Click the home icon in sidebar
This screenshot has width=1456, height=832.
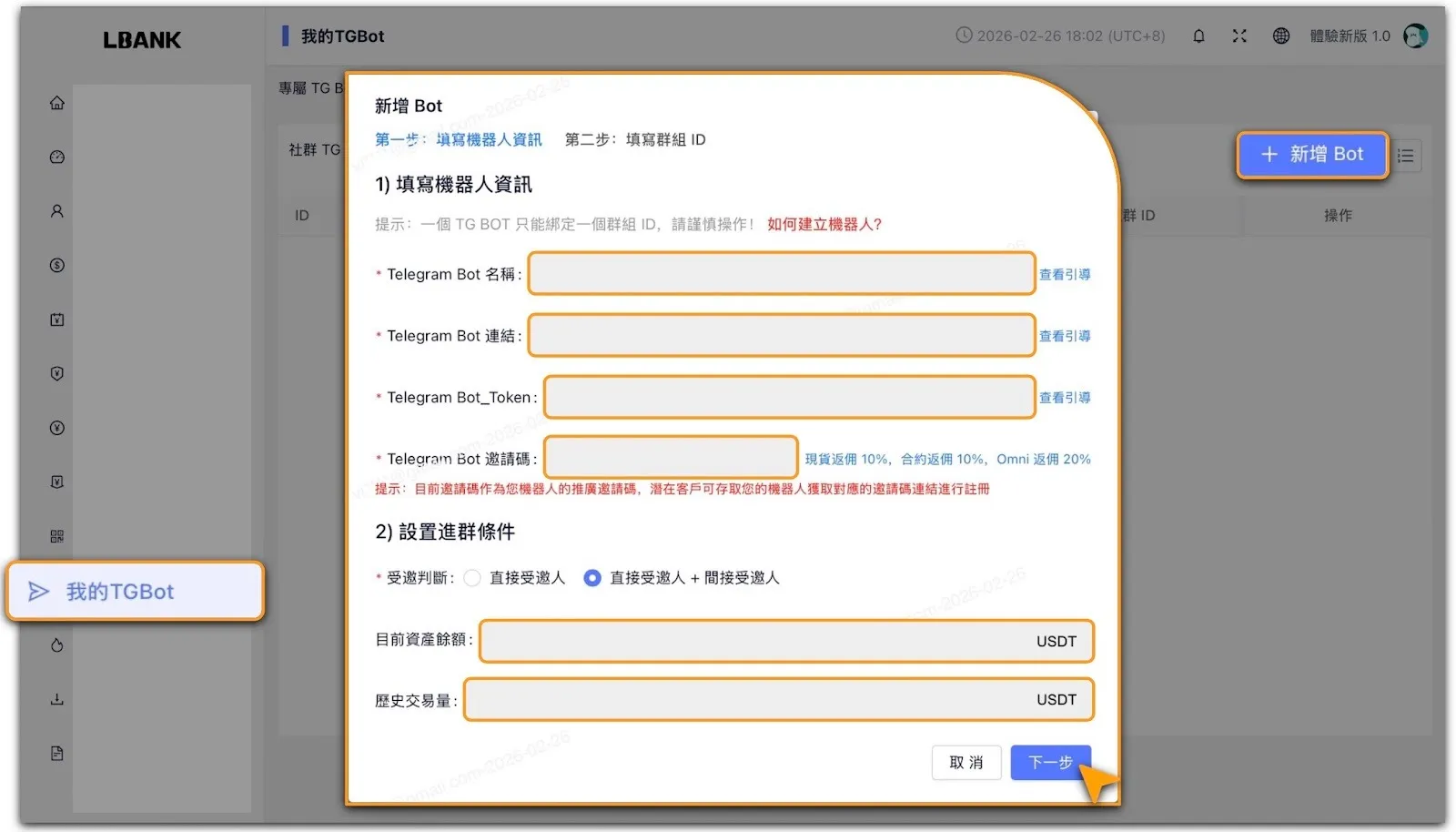(x=57, y=103)
